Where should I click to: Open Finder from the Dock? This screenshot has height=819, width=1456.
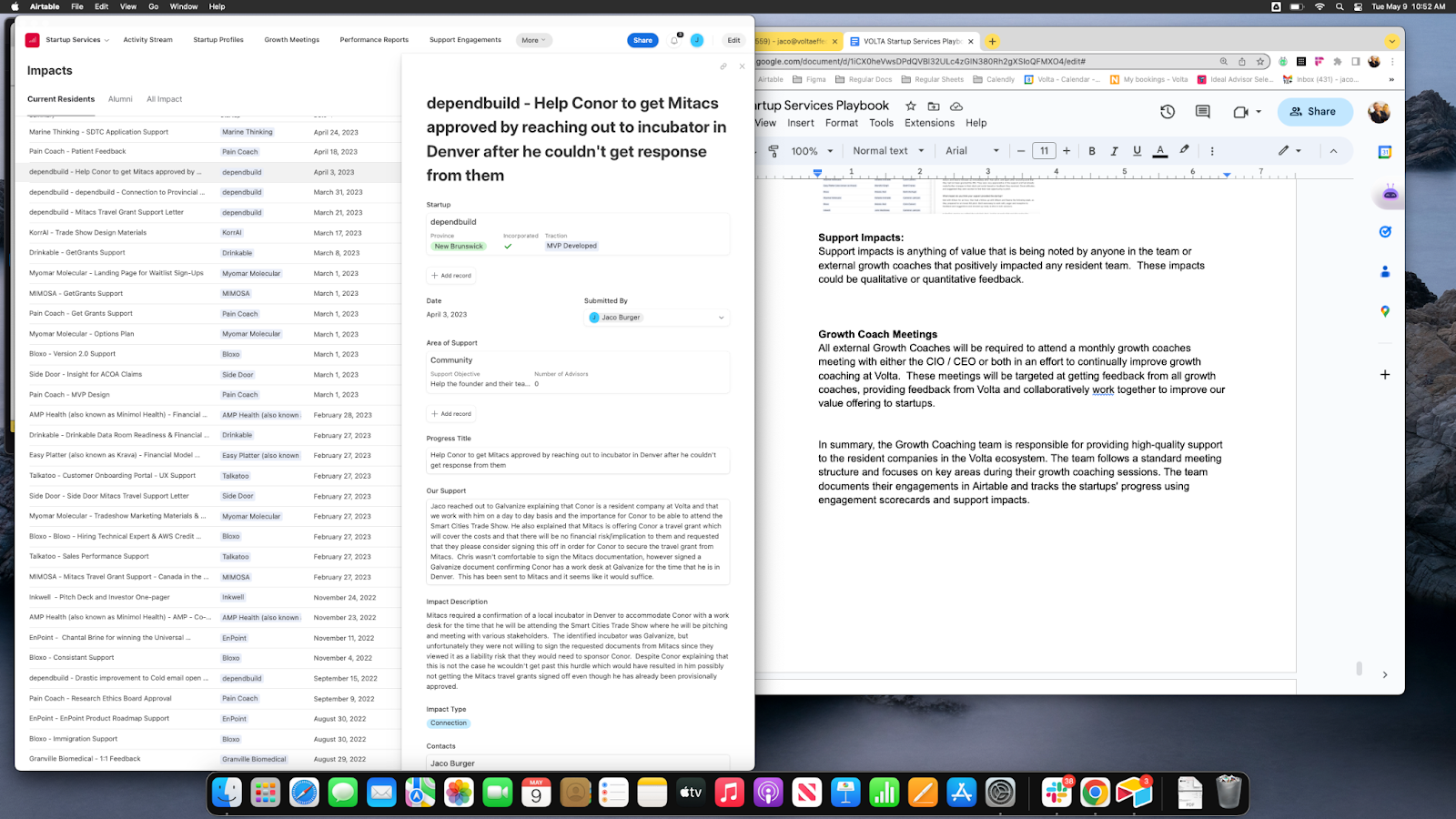pos(227,793)
